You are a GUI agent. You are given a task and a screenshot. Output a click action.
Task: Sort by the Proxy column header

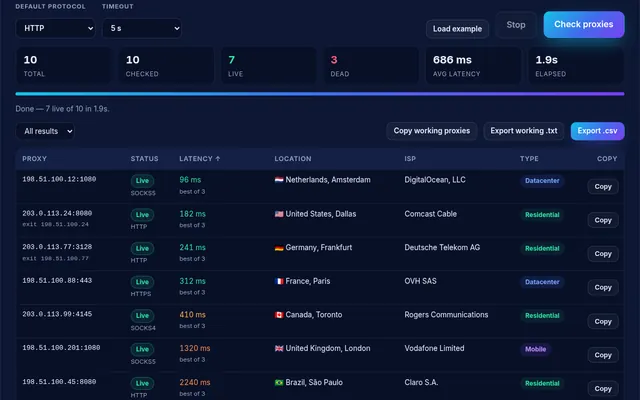click(x=34, y=159)
